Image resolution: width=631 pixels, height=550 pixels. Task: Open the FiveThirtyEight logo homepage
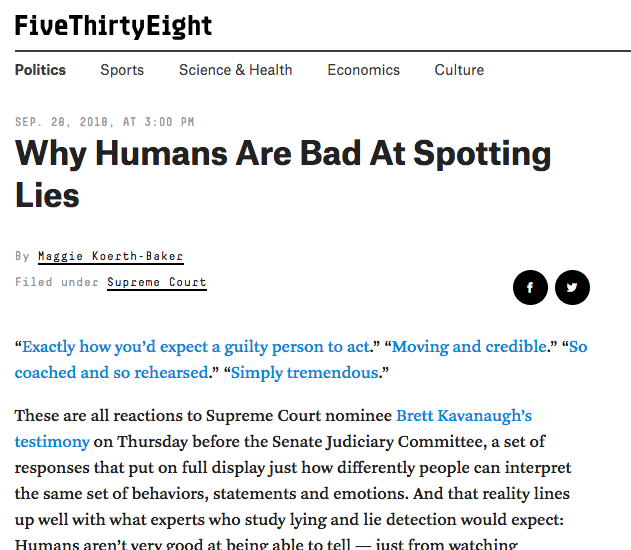[113, 26]
